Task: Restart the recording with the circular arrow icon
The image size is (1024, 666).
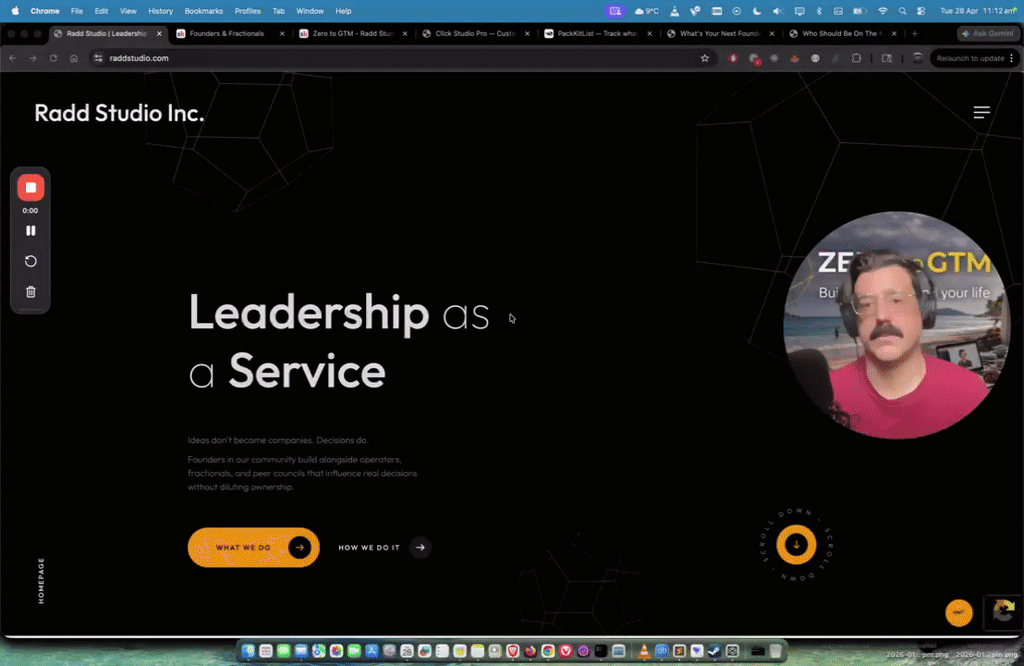Action: 31,261
